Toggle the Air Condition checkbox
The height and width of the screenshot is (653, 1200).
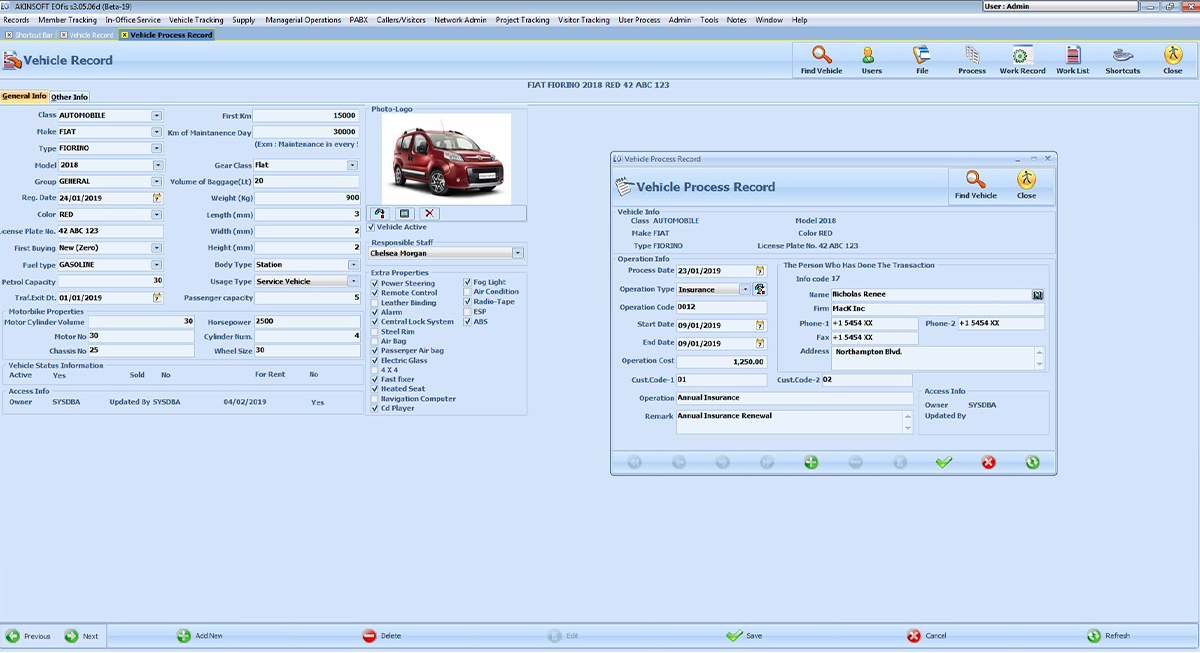pyautogui.click(x=467, y=292)
